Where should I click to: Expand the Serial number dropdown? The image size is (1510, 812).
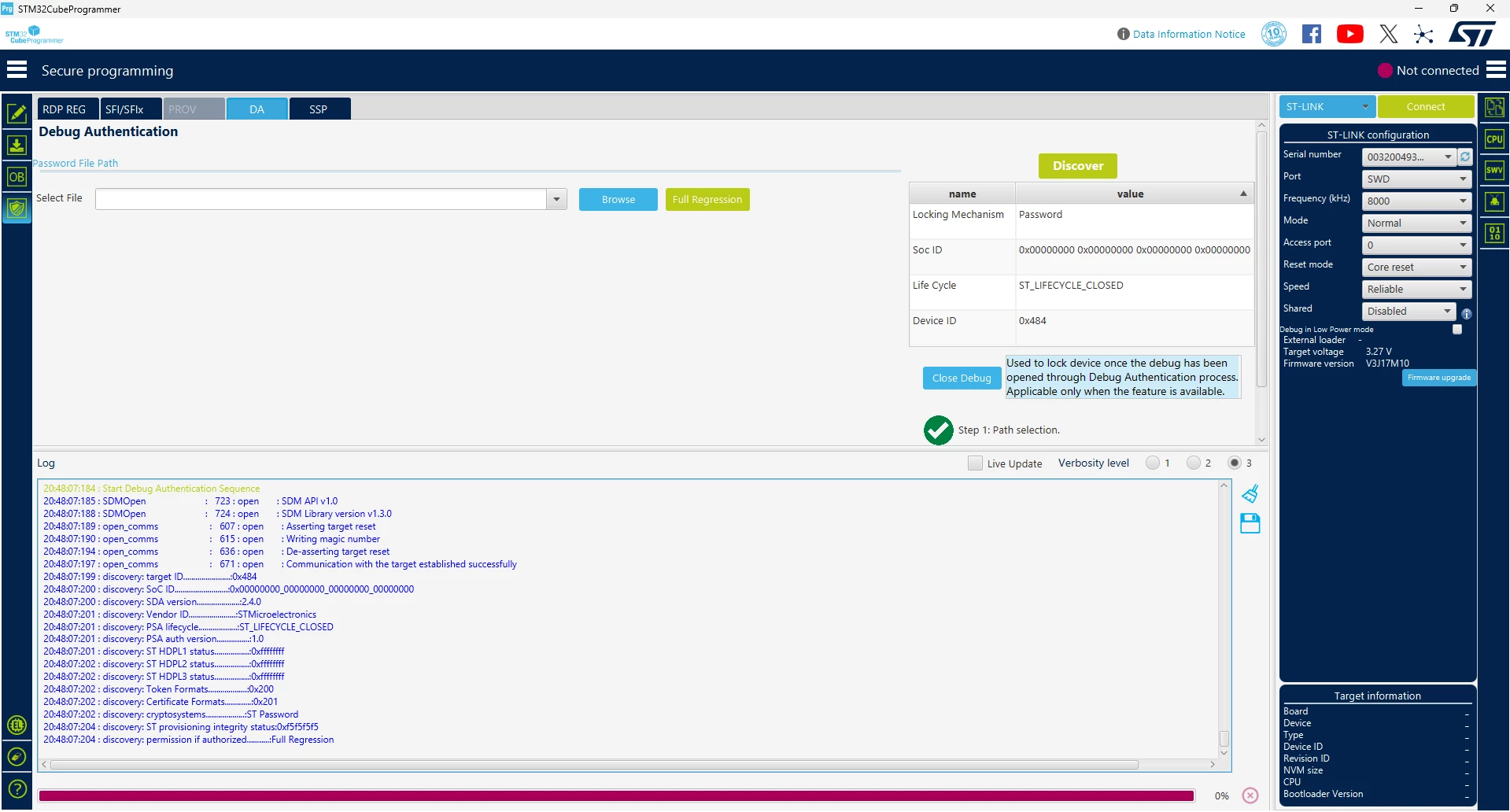(1408, 157)
